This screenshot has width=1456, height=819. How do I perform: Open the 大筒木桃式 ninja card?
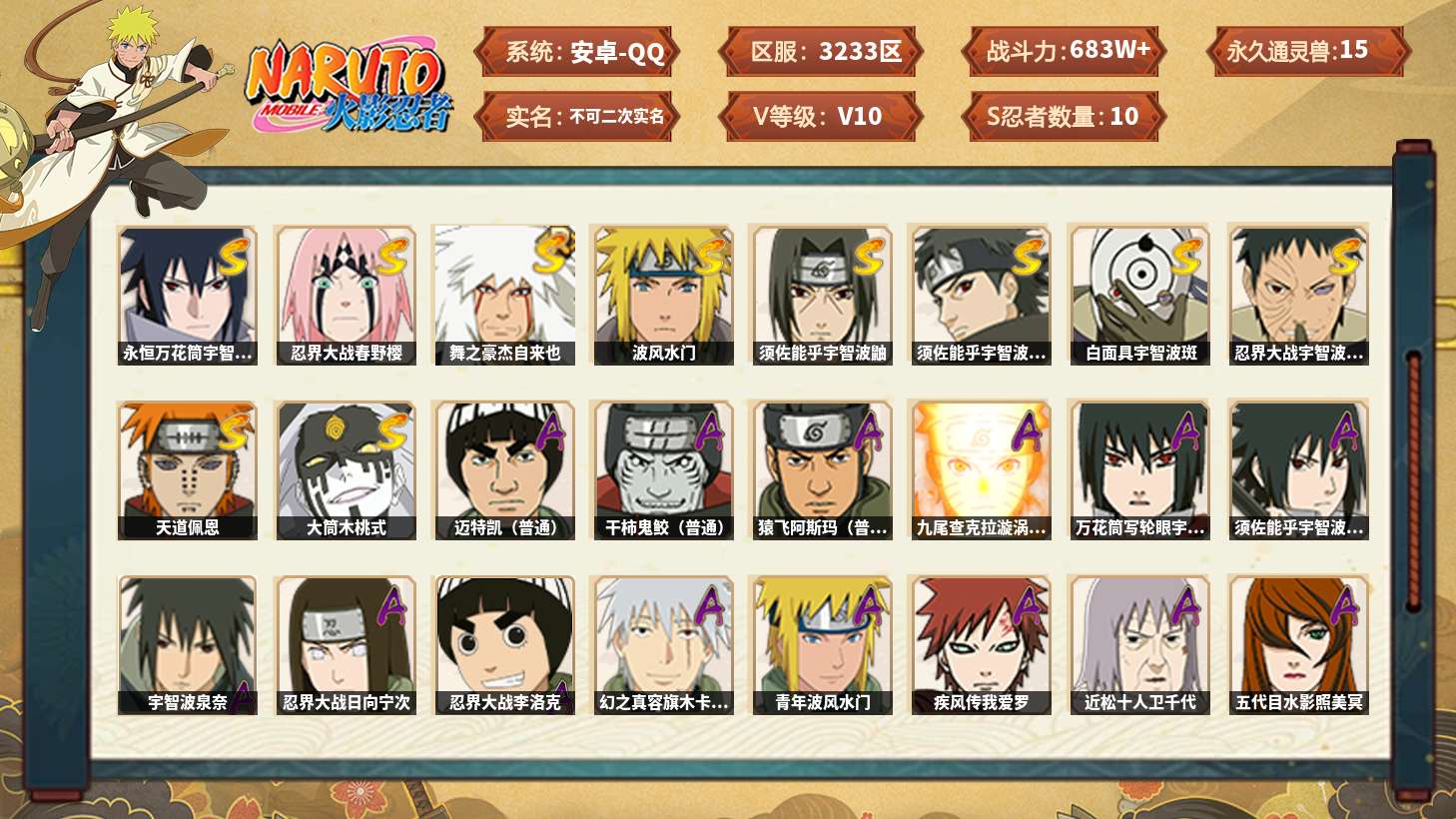pyautogui.click(x=346, y=470)
